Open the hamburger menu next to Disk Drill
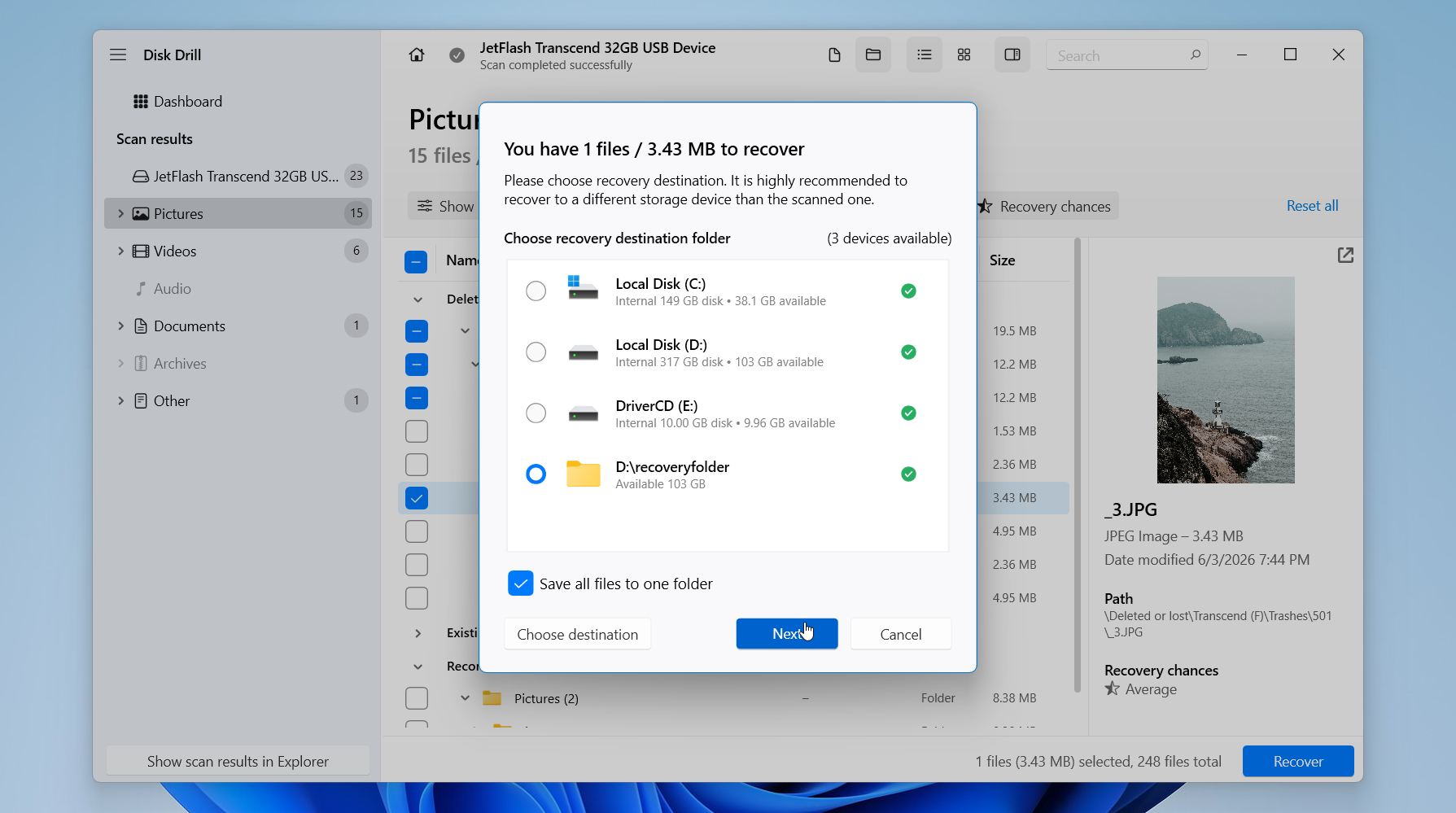Viewport: 1456px width, 813px height. [118, 55]
